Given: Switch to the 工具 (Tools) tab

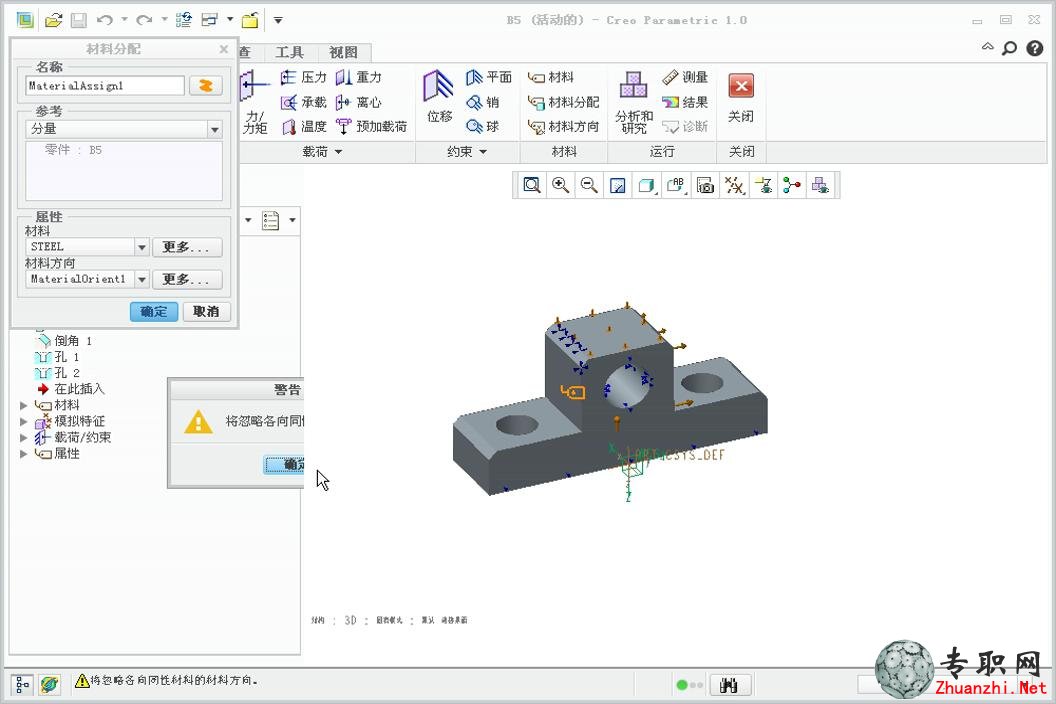Looking at the screenshot, I should pos(289,52).
